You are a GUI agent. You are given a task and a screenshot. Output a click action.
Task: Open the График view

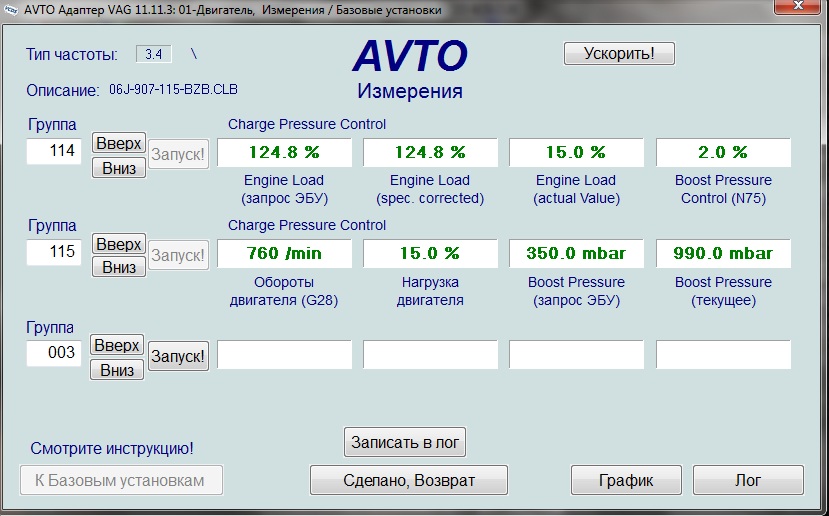(626, 480)
